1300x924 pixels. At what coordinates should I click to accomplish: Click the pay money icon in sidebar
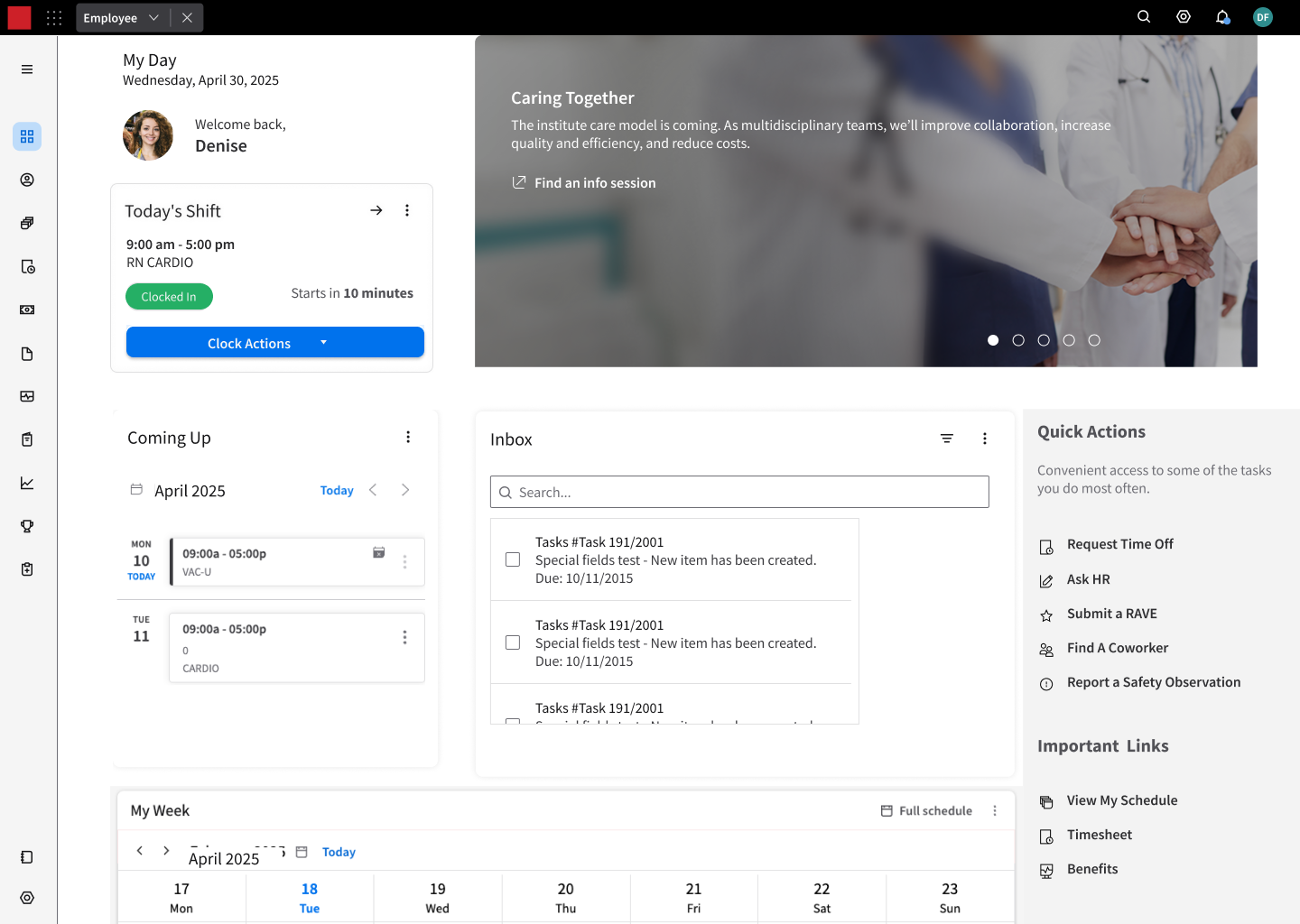(x=27, y=310)
